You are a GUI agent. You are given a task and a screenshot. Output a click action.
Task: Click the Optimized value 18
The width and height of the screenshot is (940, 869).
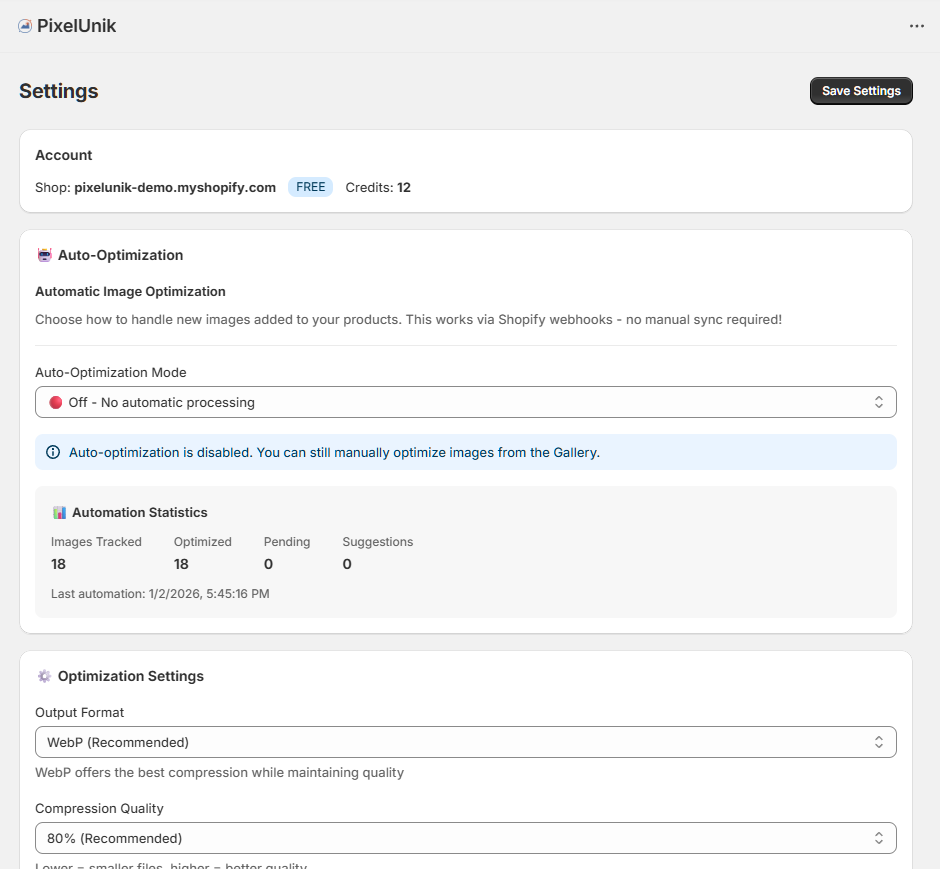pos(181,564)
